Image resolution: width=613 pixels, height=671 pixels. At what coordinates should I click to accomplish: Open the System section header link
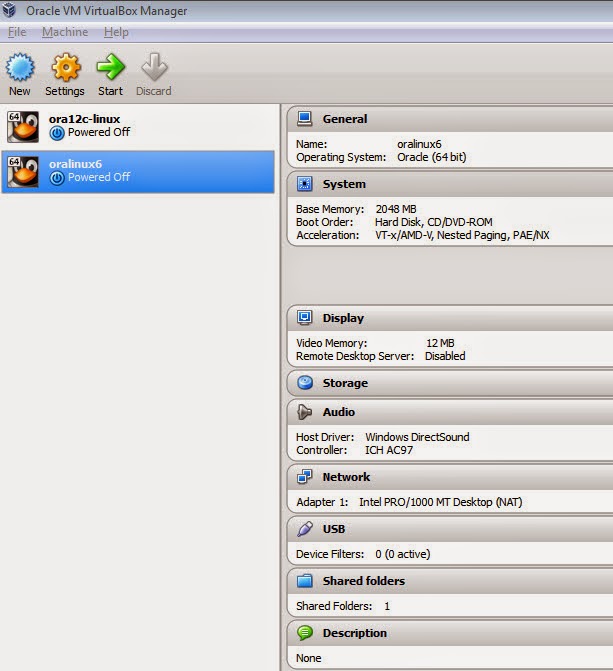click(x=344, y=184)
